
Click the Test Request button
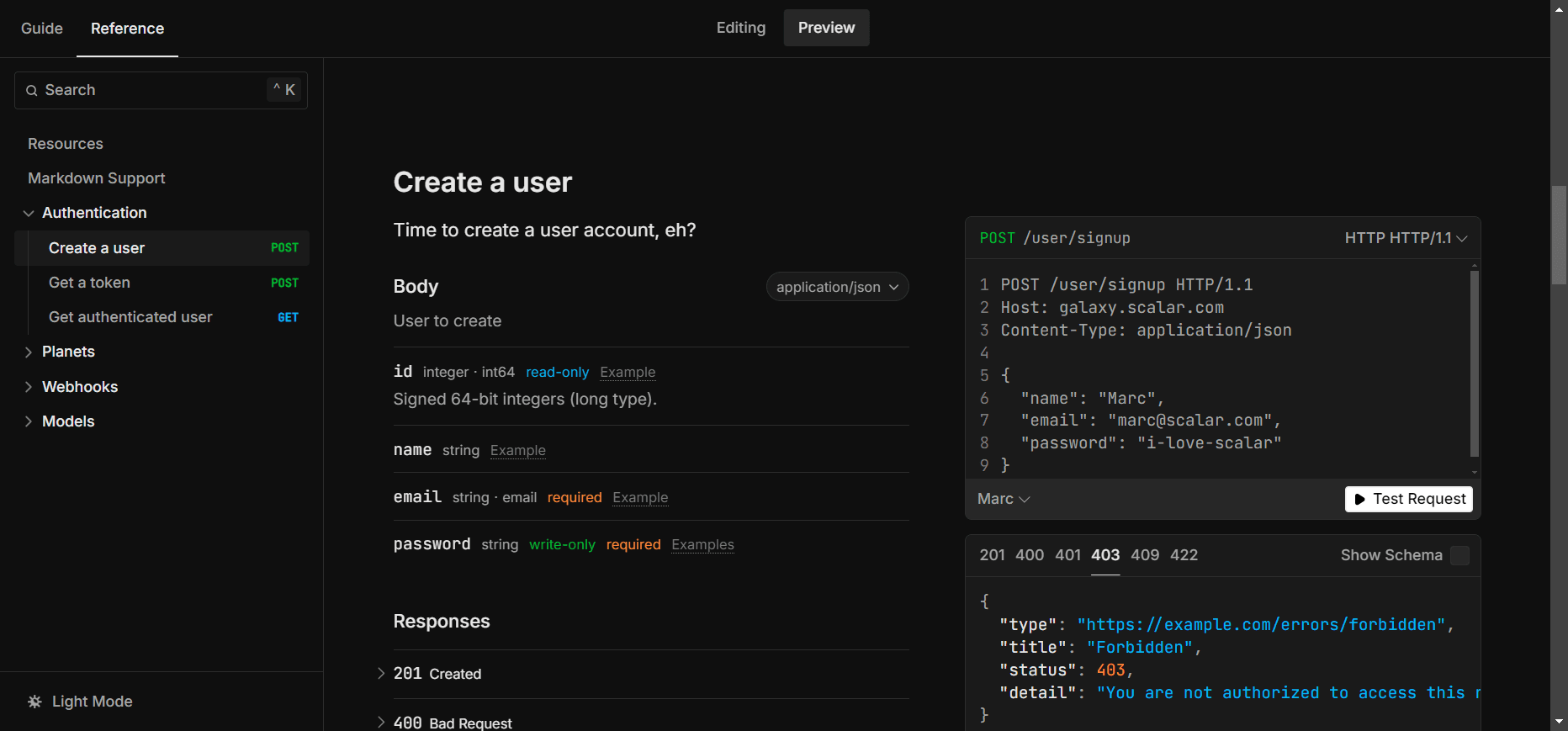point(1409,499)
